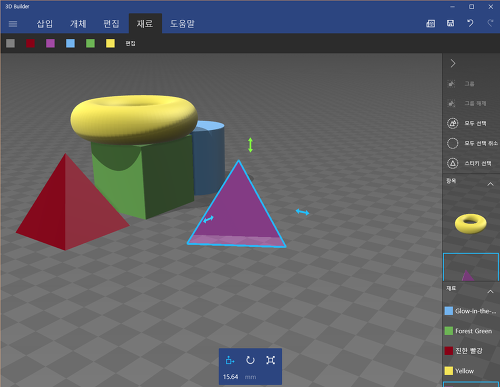The width and height of the screenshot is (500, 387).
Task: Select the Move tool in bottom toolbar
Action: click(x=230, y=360)
